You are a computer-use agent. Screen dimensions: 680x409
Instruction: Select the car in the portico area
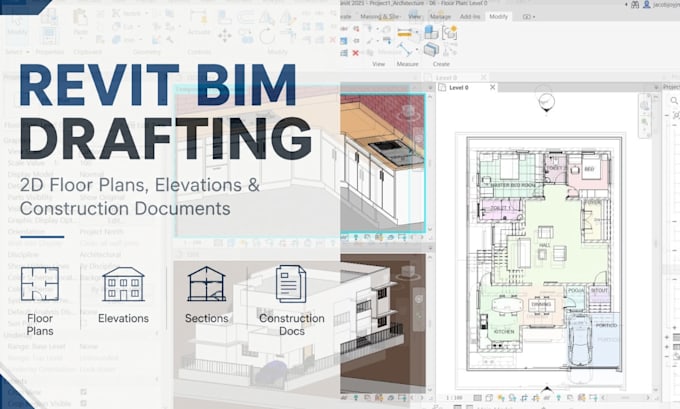pyautogui.click(x=580, y=341)
